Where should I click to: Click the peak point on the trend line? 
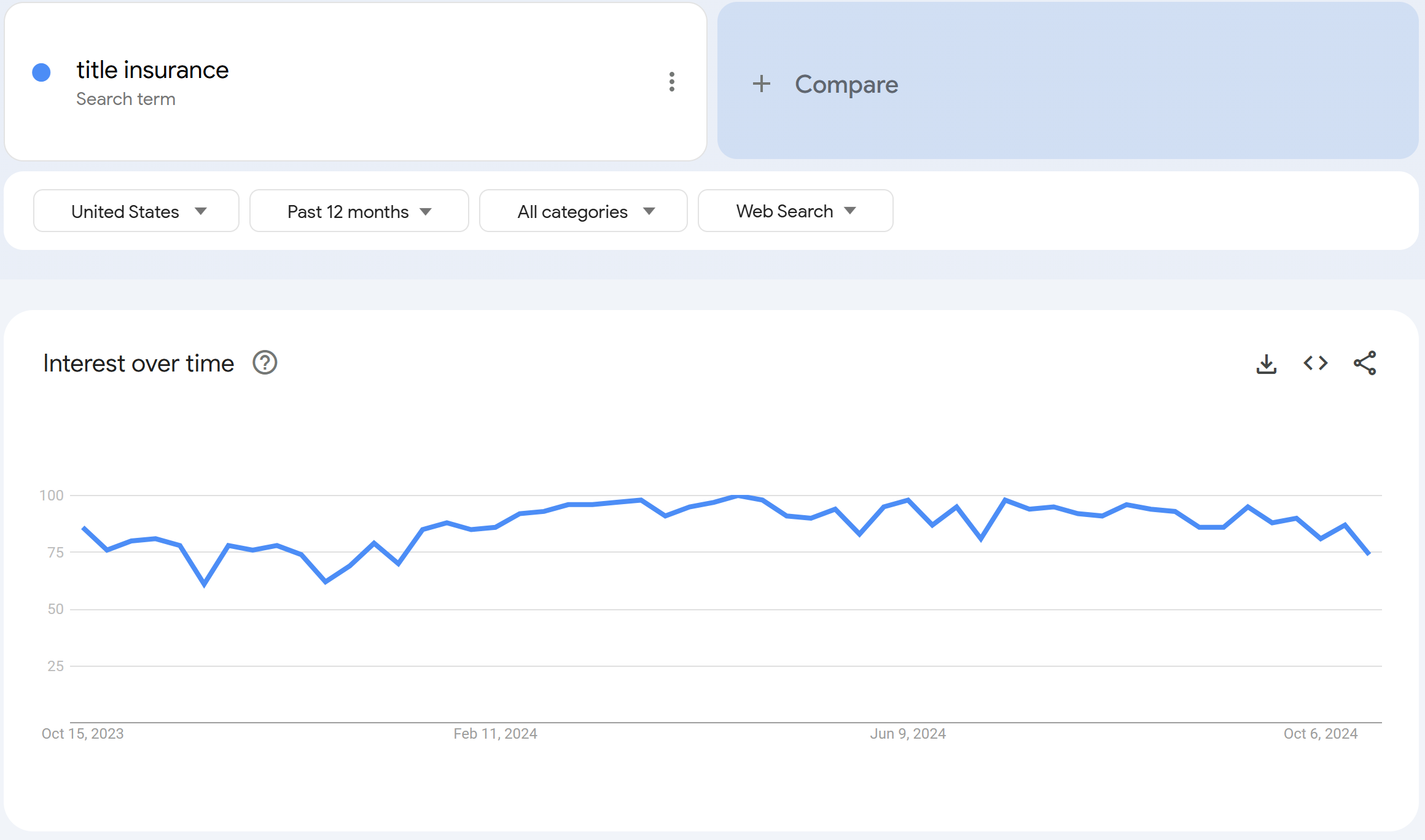738,496
